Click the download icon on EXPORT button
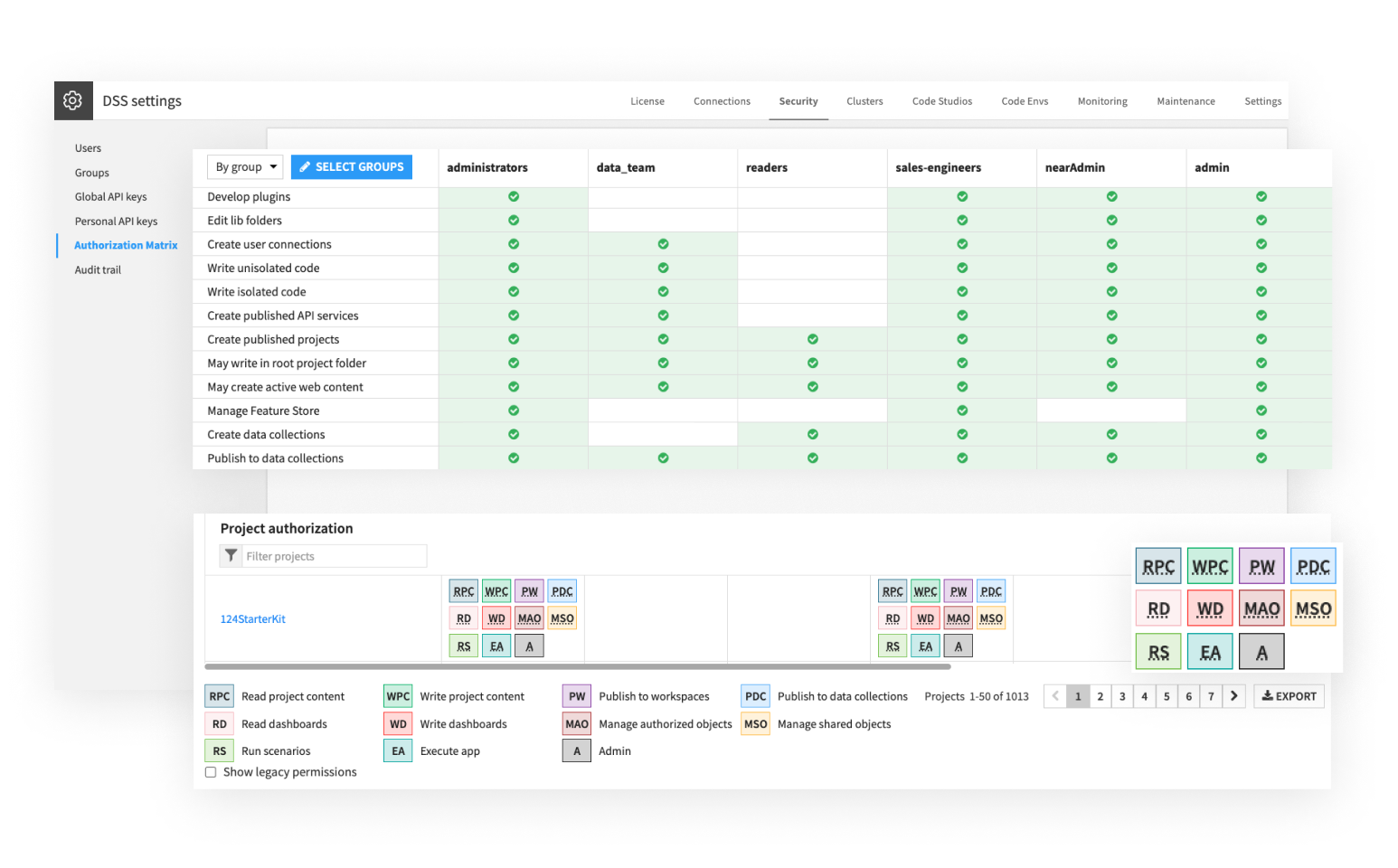 1269,695
